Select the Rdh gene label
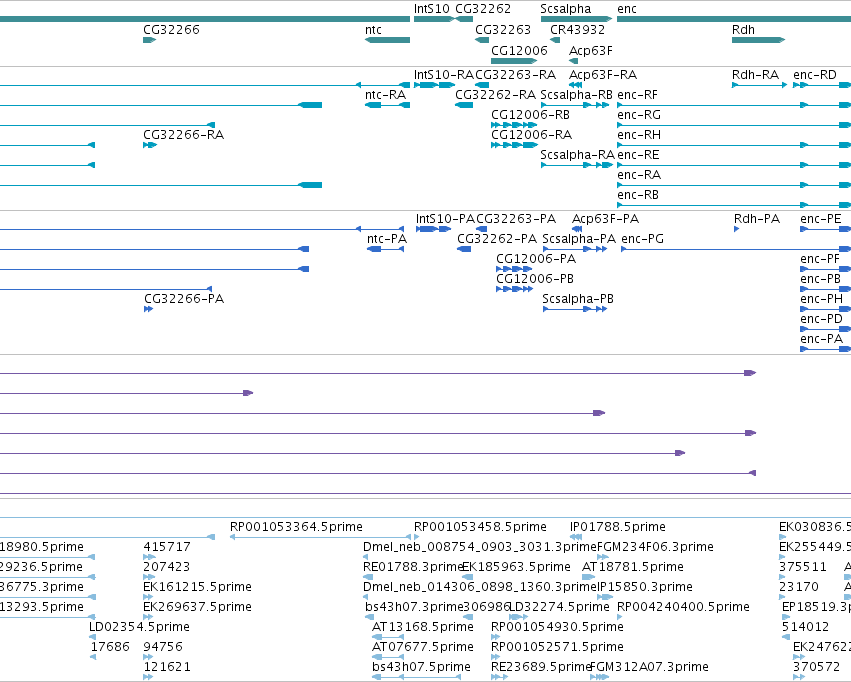 click(x=743, y=30)
